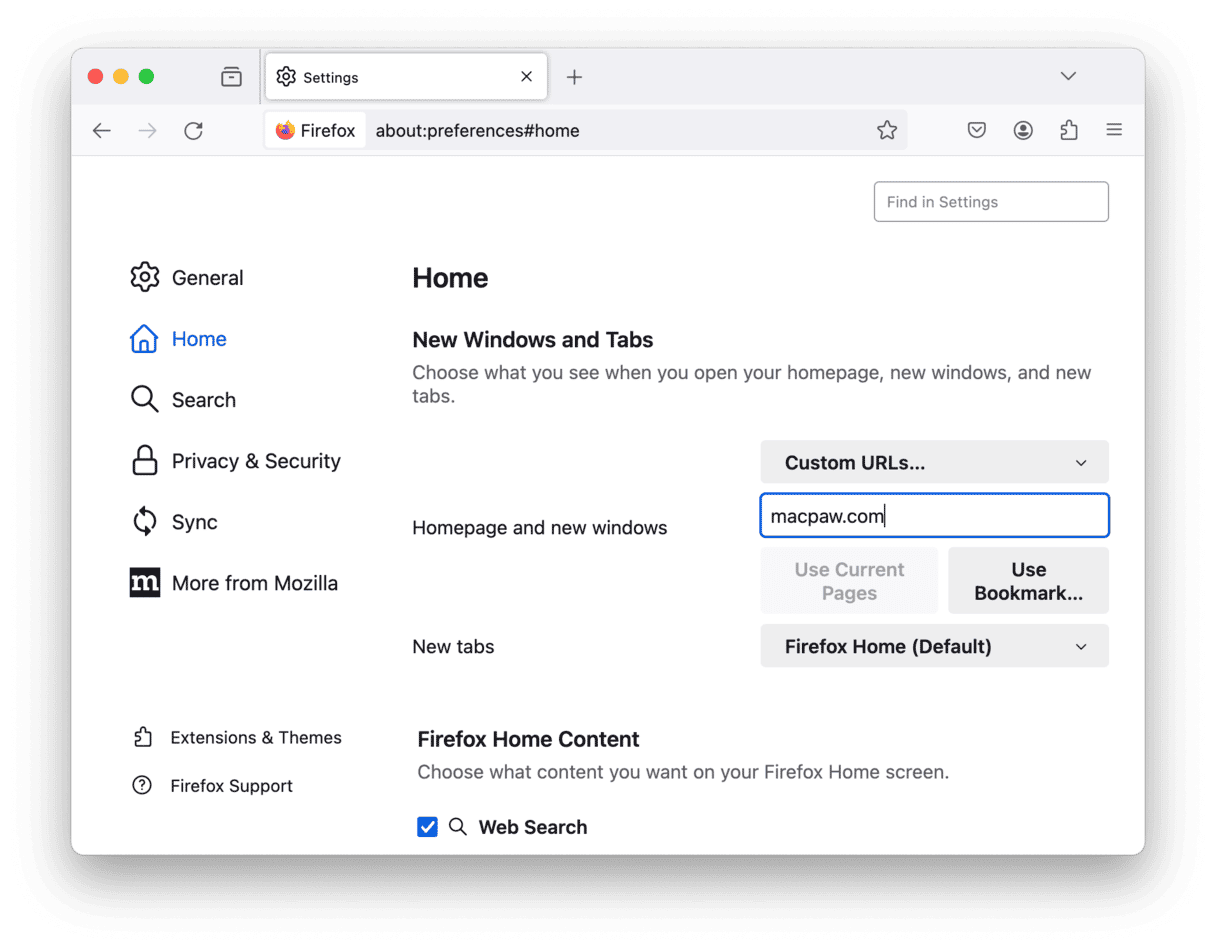This screenshot has height=949, width=1216.
Task: Open the Firefox Home (Default) dropdown
Action: pyautogui.click(x=934, y=646)
